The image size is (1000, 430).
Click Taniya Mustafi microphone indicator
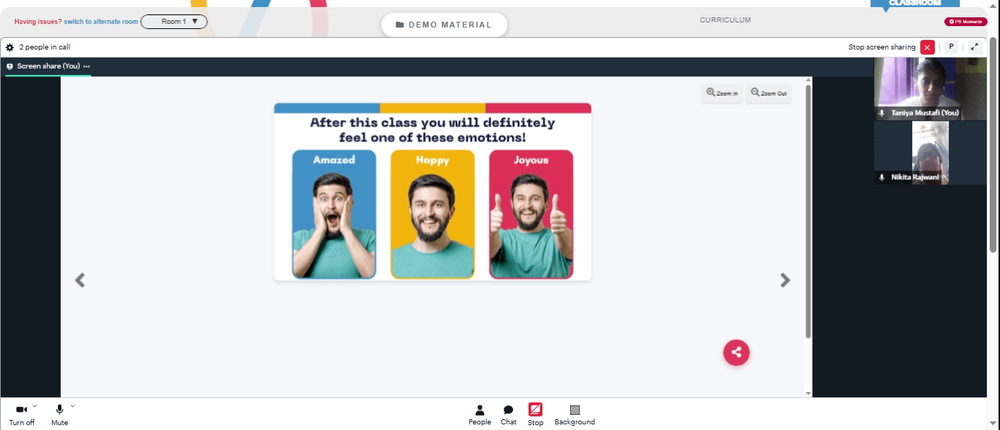pyautogui.click(x=882, y=113)
